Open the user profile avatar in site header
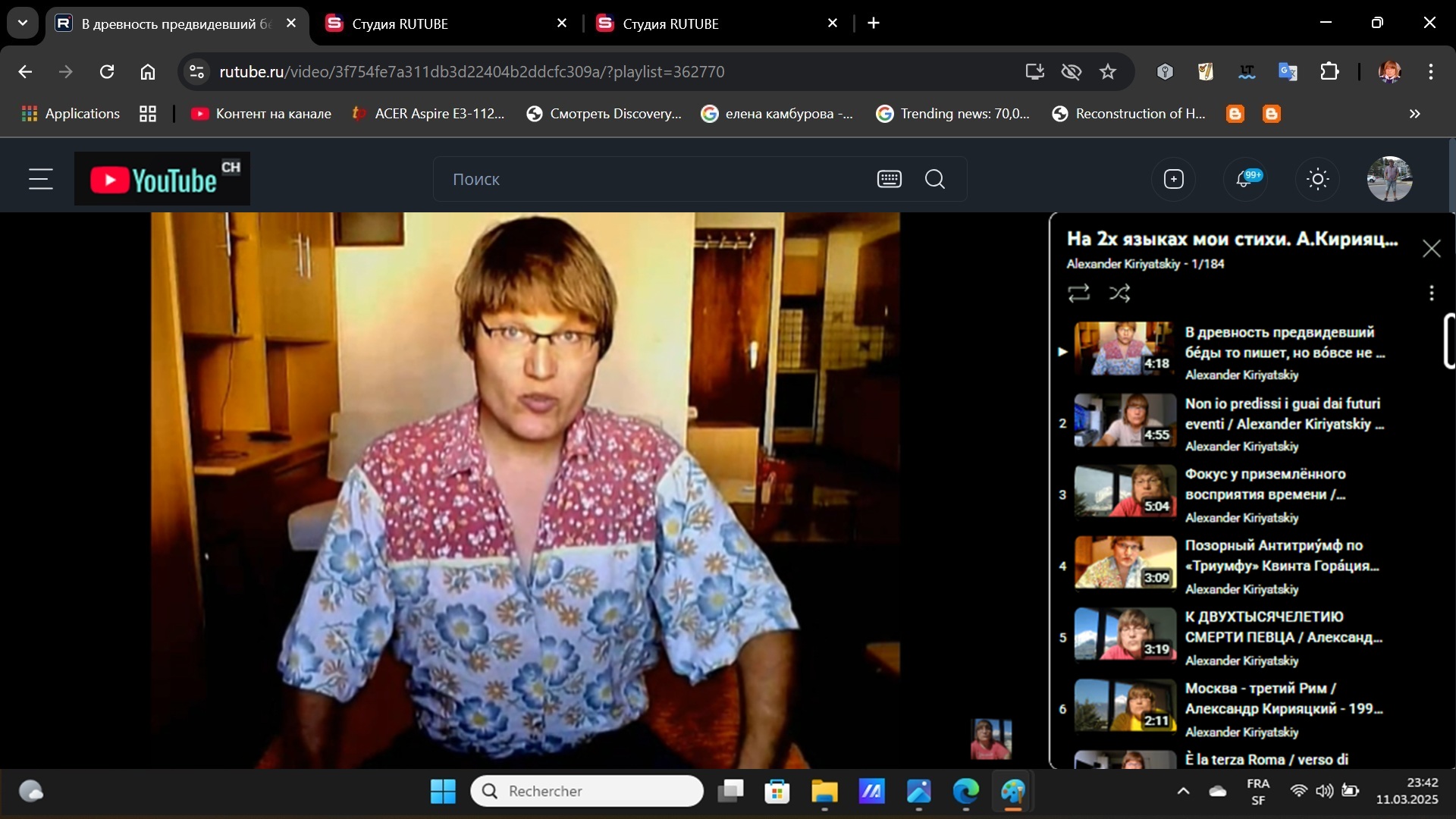This screenshot has width=1456, height=819. tap(1389, 180)
